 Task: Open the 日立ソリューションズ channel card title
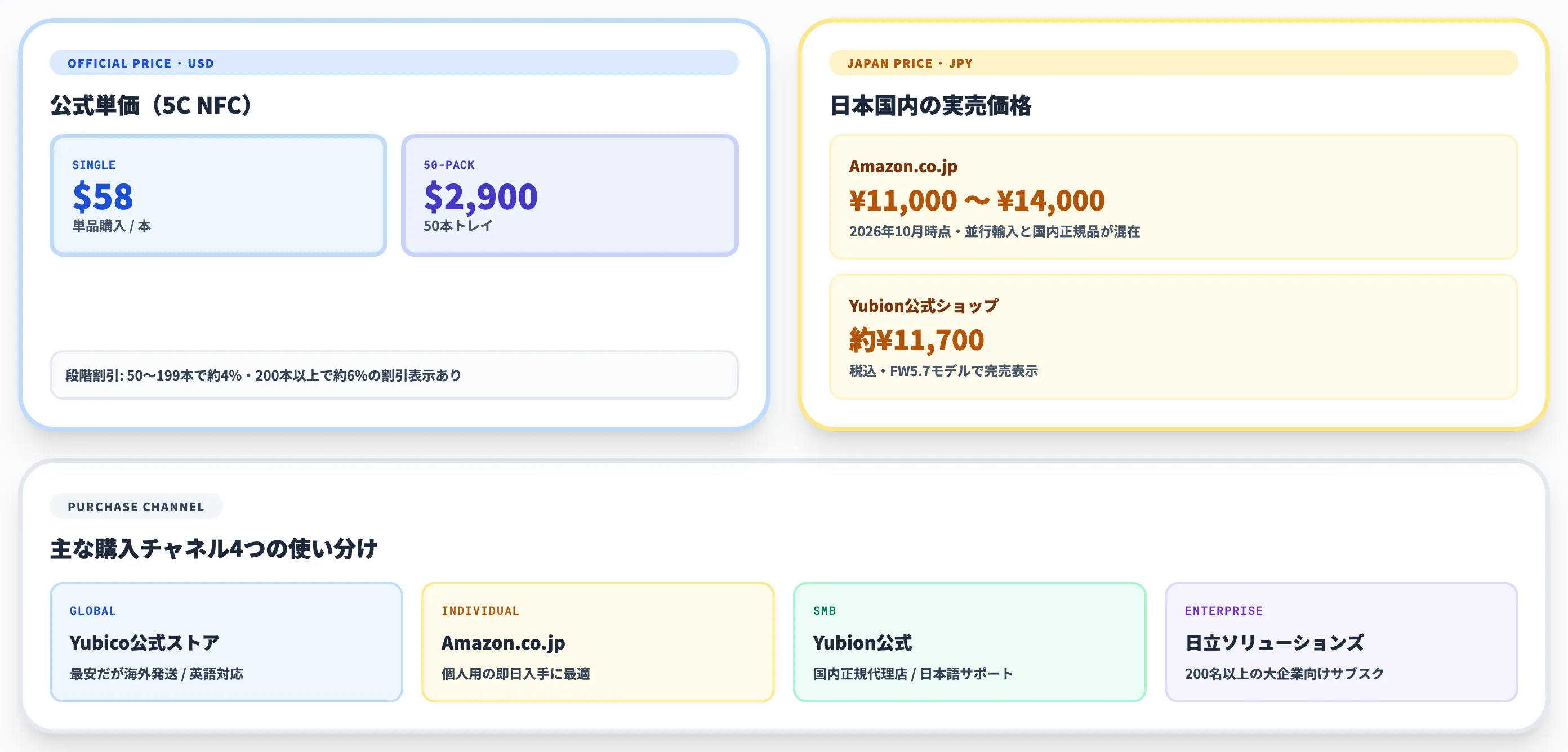tap(1274, 642)
